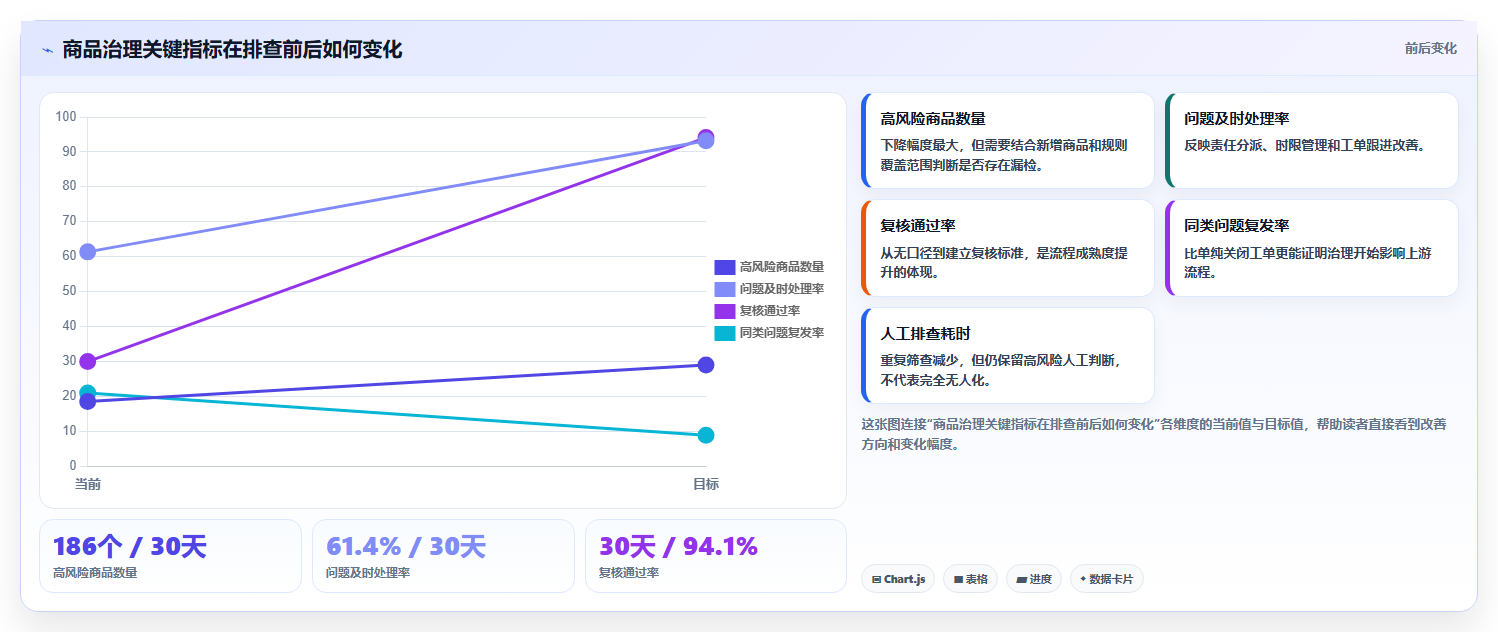Viewport: 1498px width, 632px height.
Task: Open the 同类问题复发率 description card
Action: [1311, 248]
